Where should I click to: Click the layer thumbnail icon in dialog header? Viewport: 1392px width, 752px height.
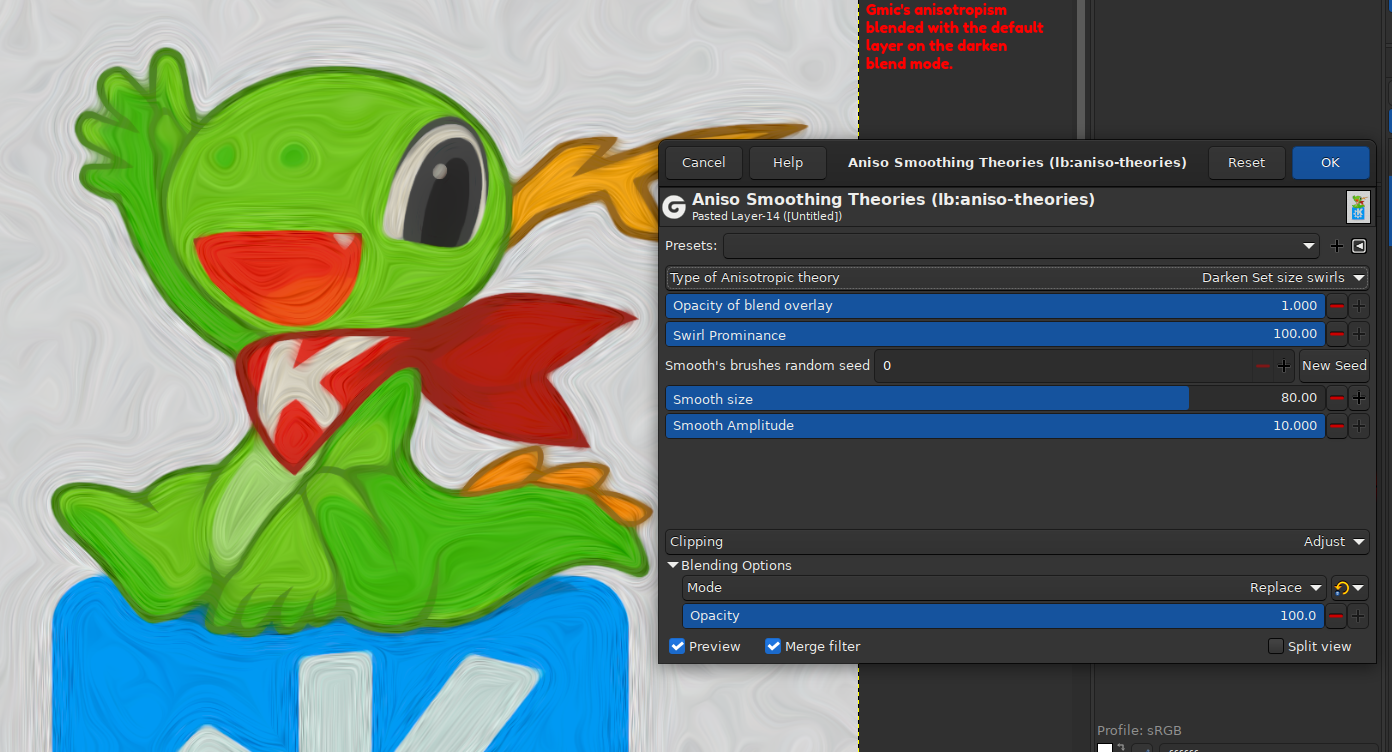(x=1358, y=207)
